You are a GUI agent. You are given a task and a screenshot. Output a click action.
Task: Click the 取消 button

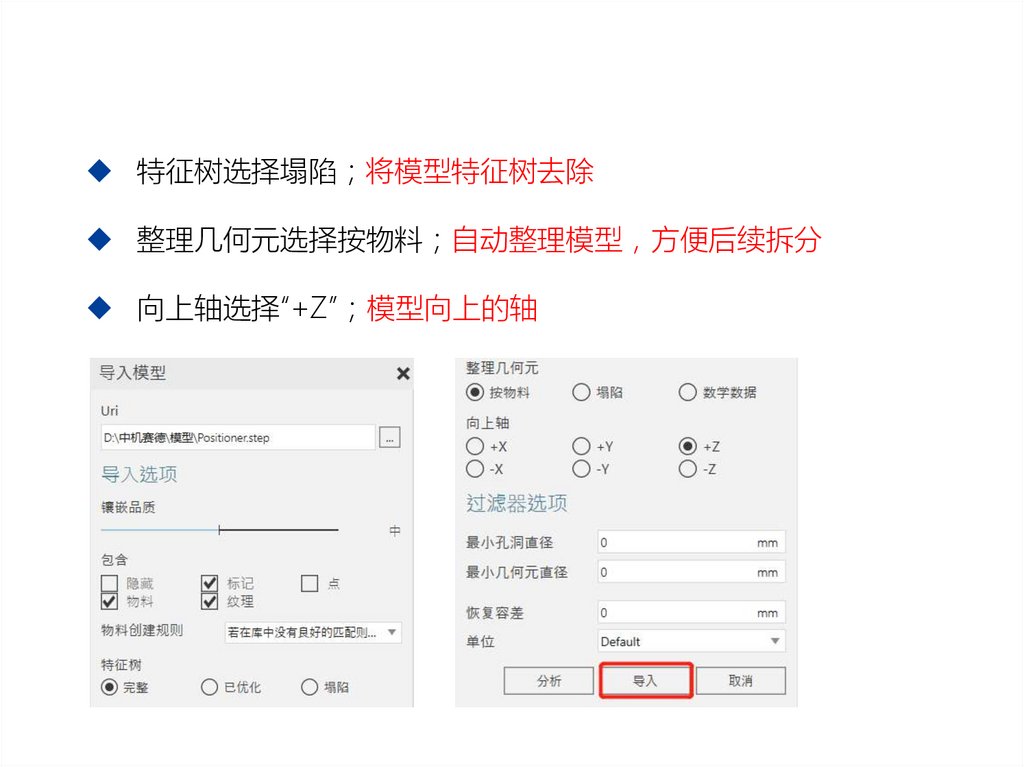[x=741, y=681]
